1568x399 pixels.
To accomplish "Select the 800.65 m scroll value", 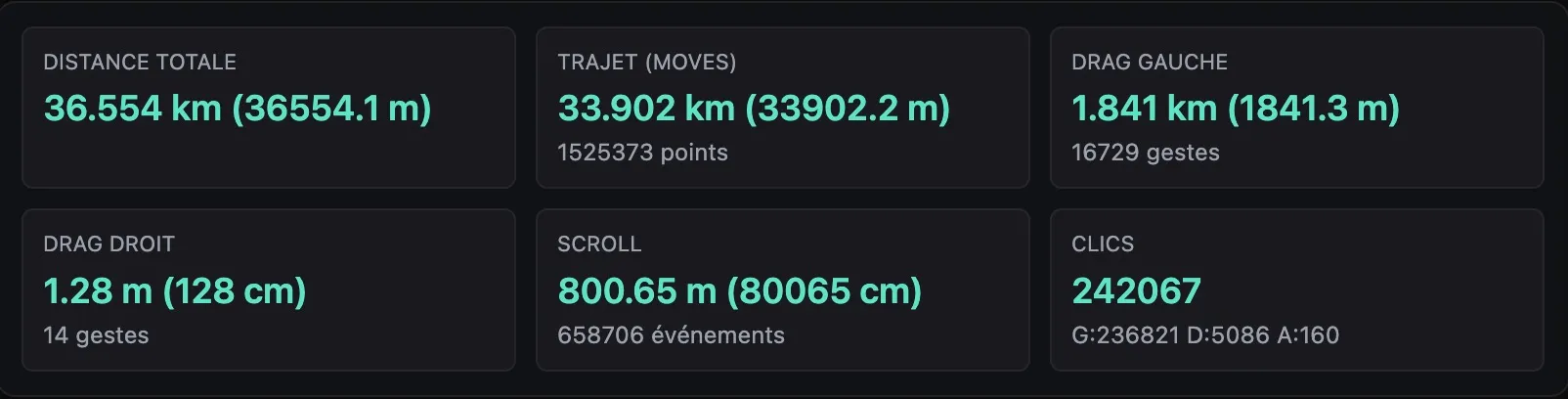I will pyautogui.click(x=739, y=290).
